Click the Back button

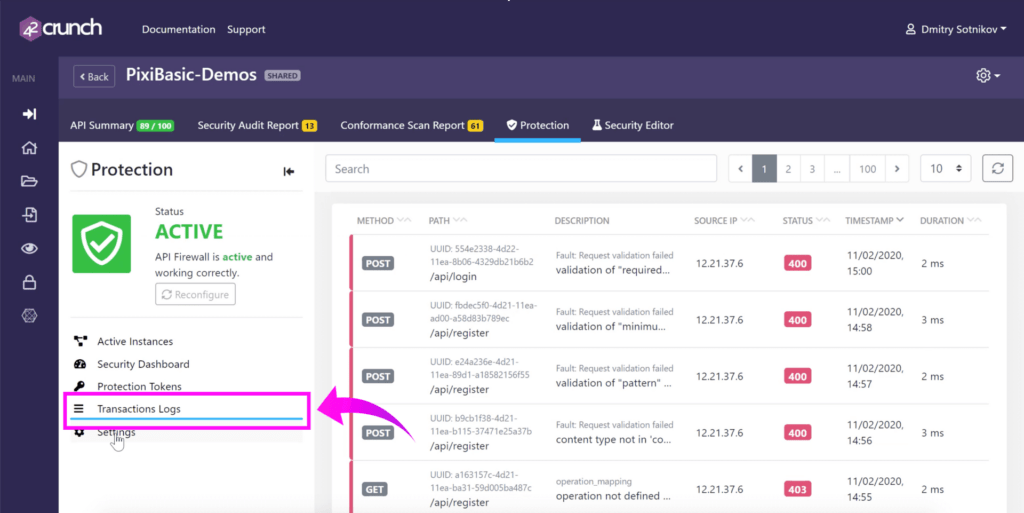coord(94,76)
